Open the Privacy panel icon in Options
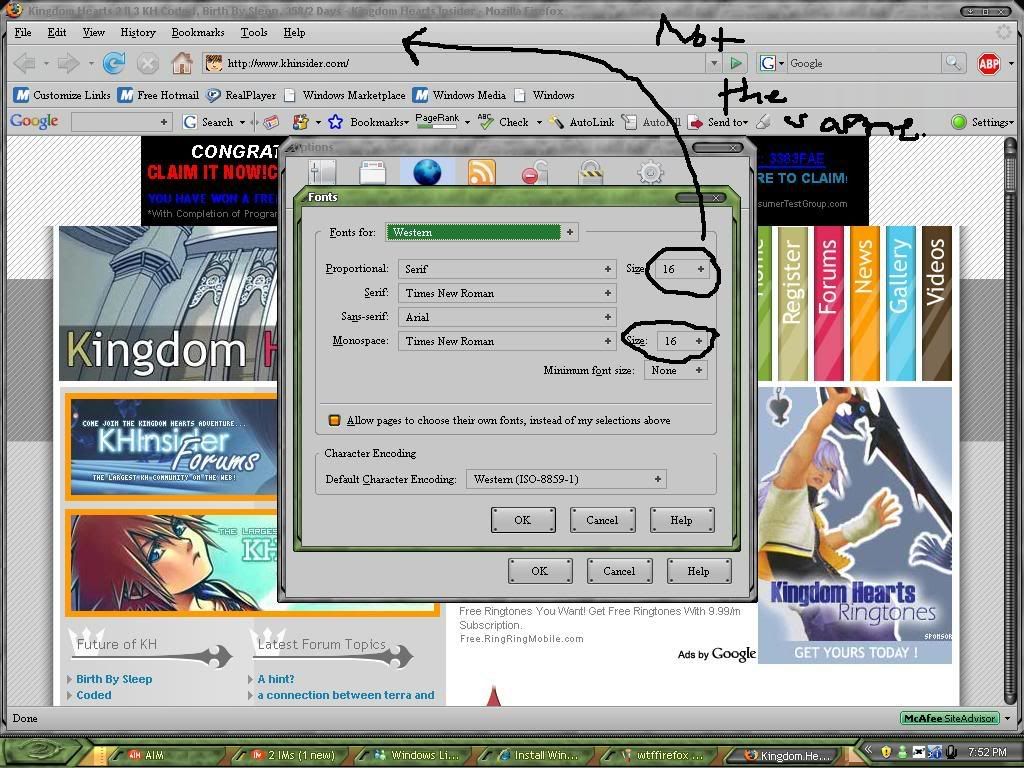1024x768 pixels. [x=534, y=172]
